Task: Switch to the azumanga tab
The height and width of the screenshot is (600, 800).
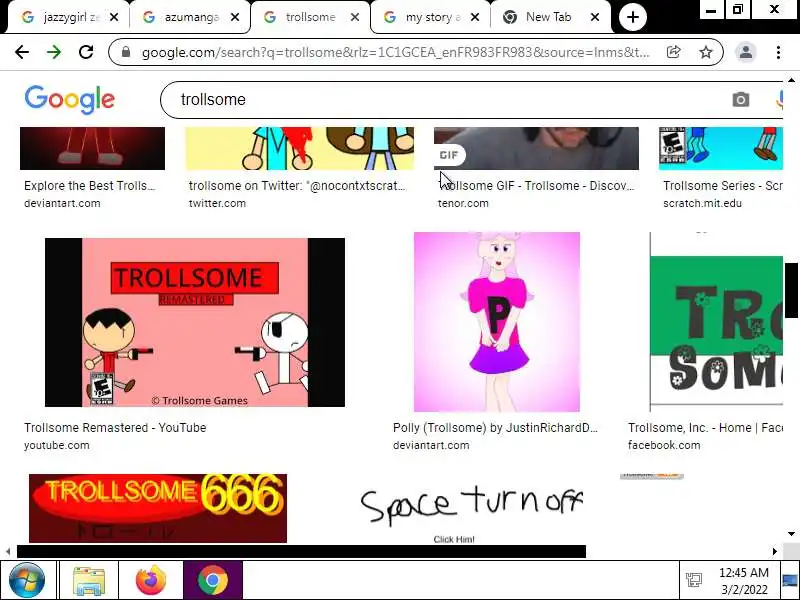Action: tap(189, 17)
